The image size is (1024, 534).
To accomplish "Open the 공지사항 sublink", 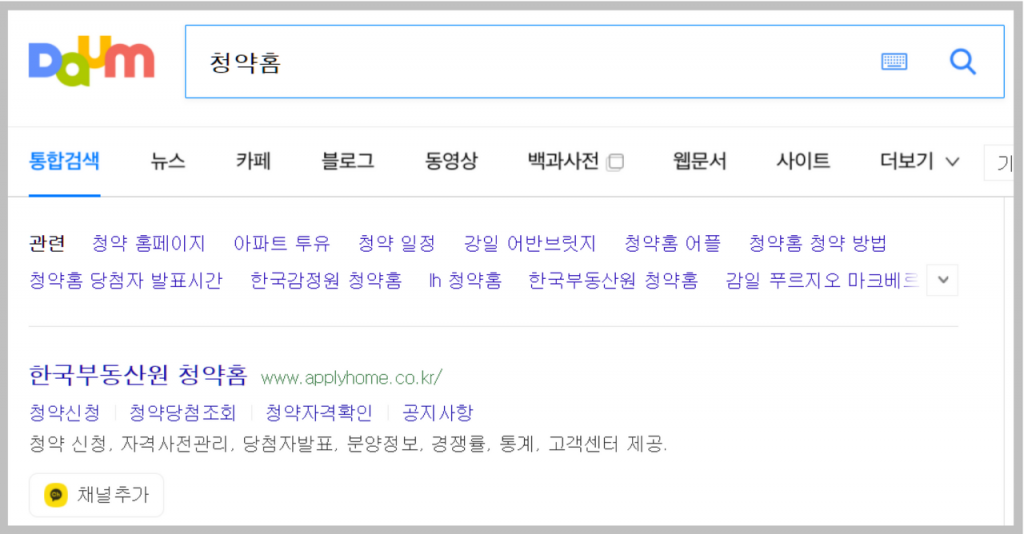I will (437, 413).
